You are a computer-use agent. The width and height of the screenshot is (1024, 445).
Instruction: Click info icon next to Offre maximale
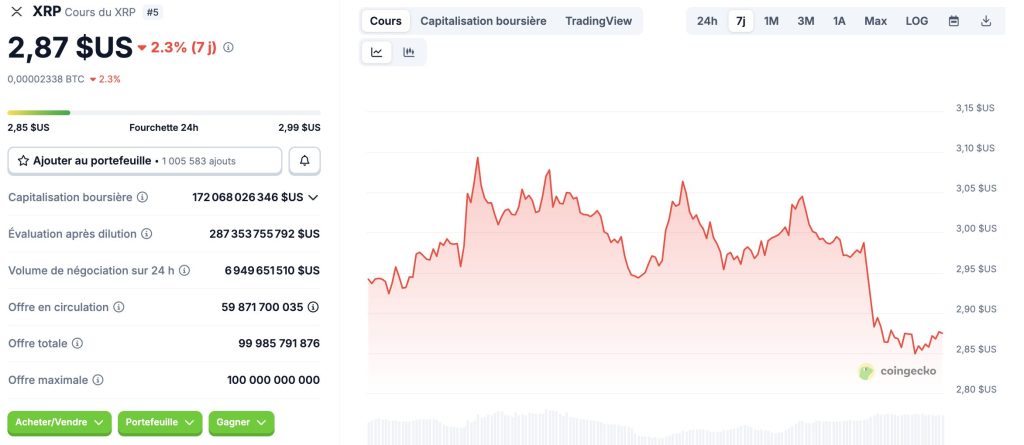[x=97, y=380]
